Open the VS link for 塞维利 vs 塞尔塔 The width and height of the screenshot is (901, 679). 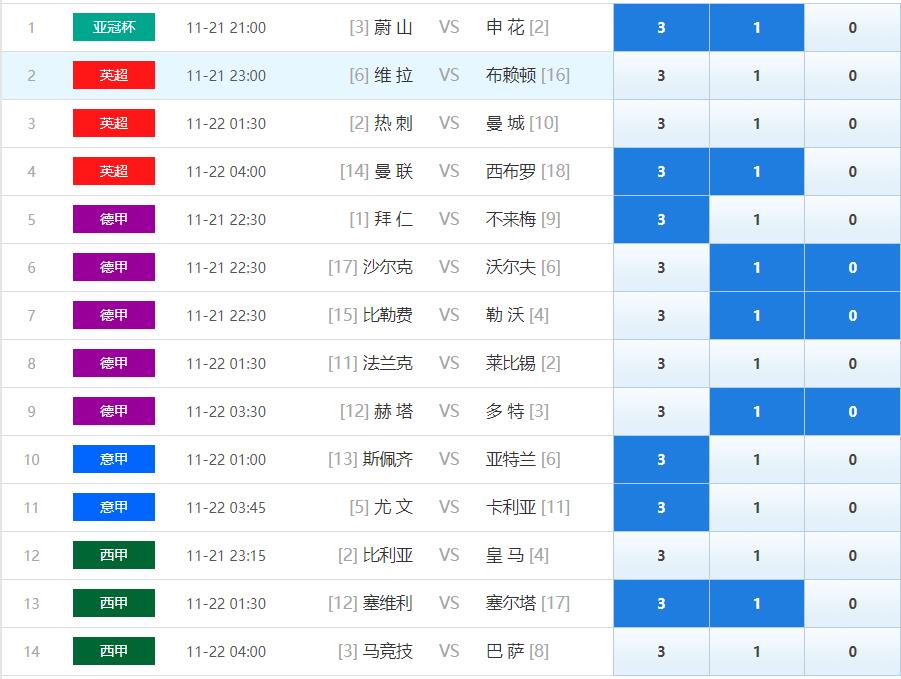coord(449,603)
